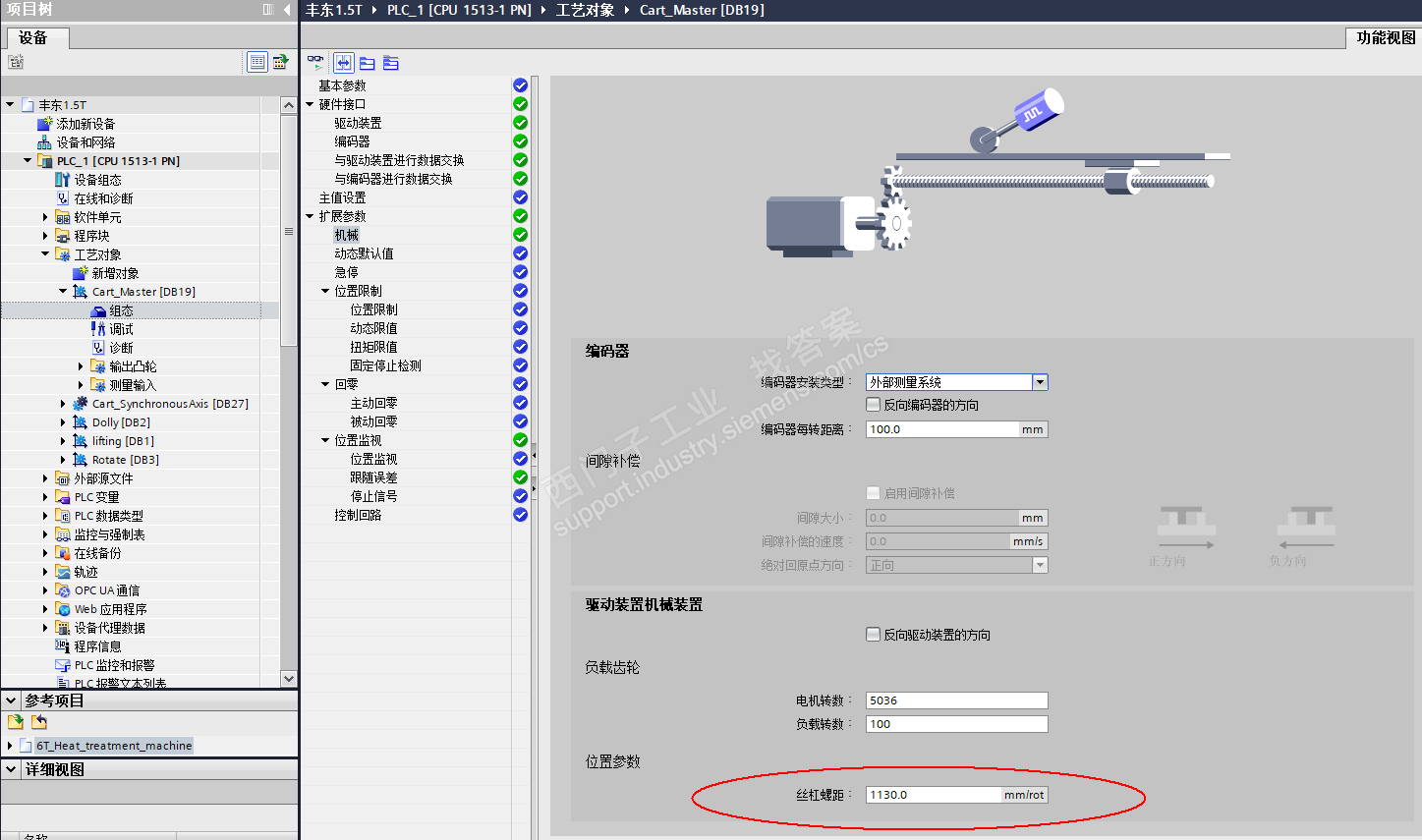Click the double-arrow toolbar icon beside the glasses

pos(343,62)
